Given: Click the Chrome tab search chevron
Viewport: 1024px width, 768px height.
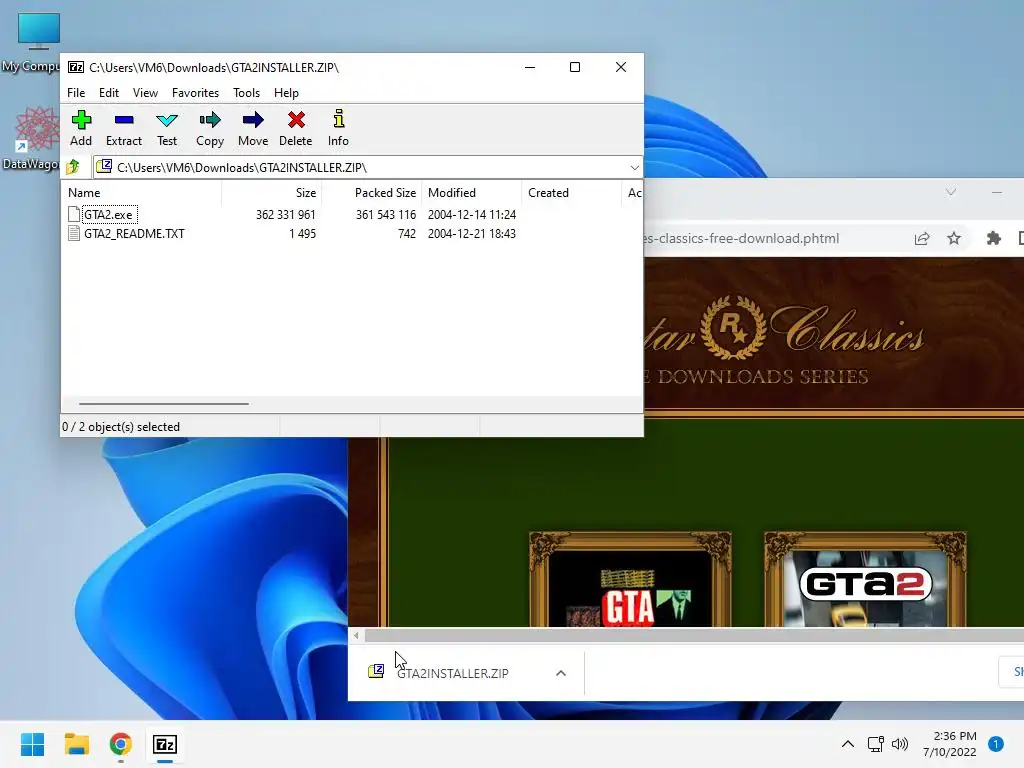Looking at the screenshot, I should tap(951, 192).
